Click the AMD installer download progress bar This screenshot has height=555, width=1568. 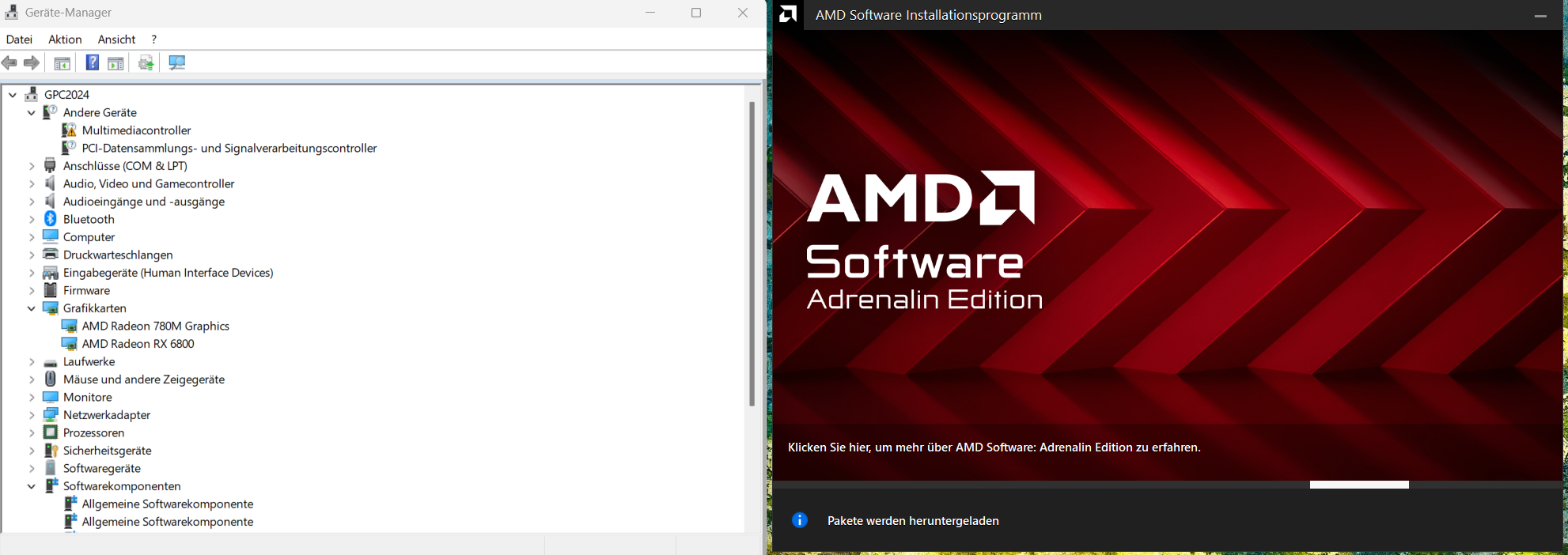point(1167,485)
